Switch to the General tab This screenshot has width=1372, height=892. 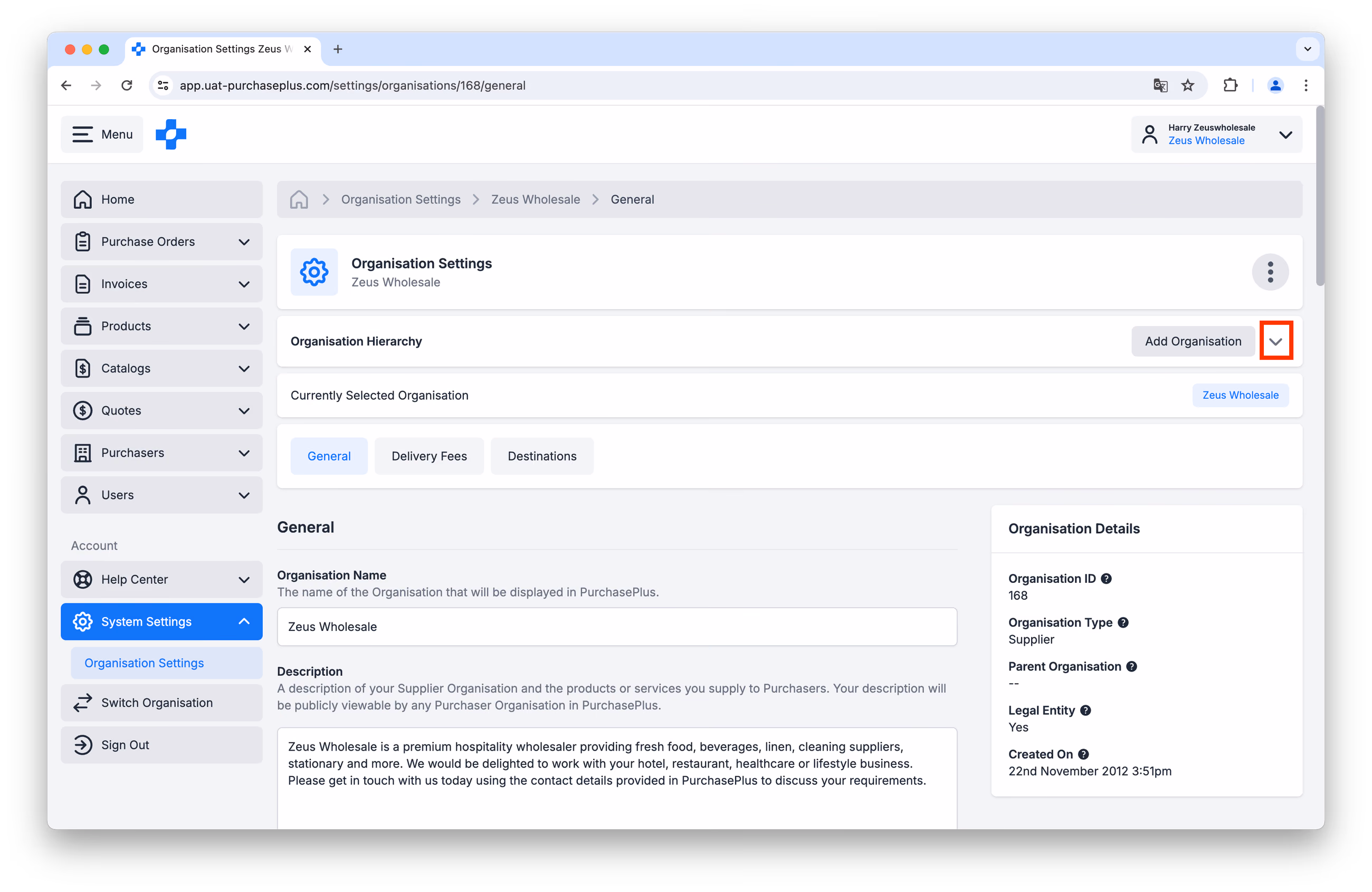(x=329, y=456)
